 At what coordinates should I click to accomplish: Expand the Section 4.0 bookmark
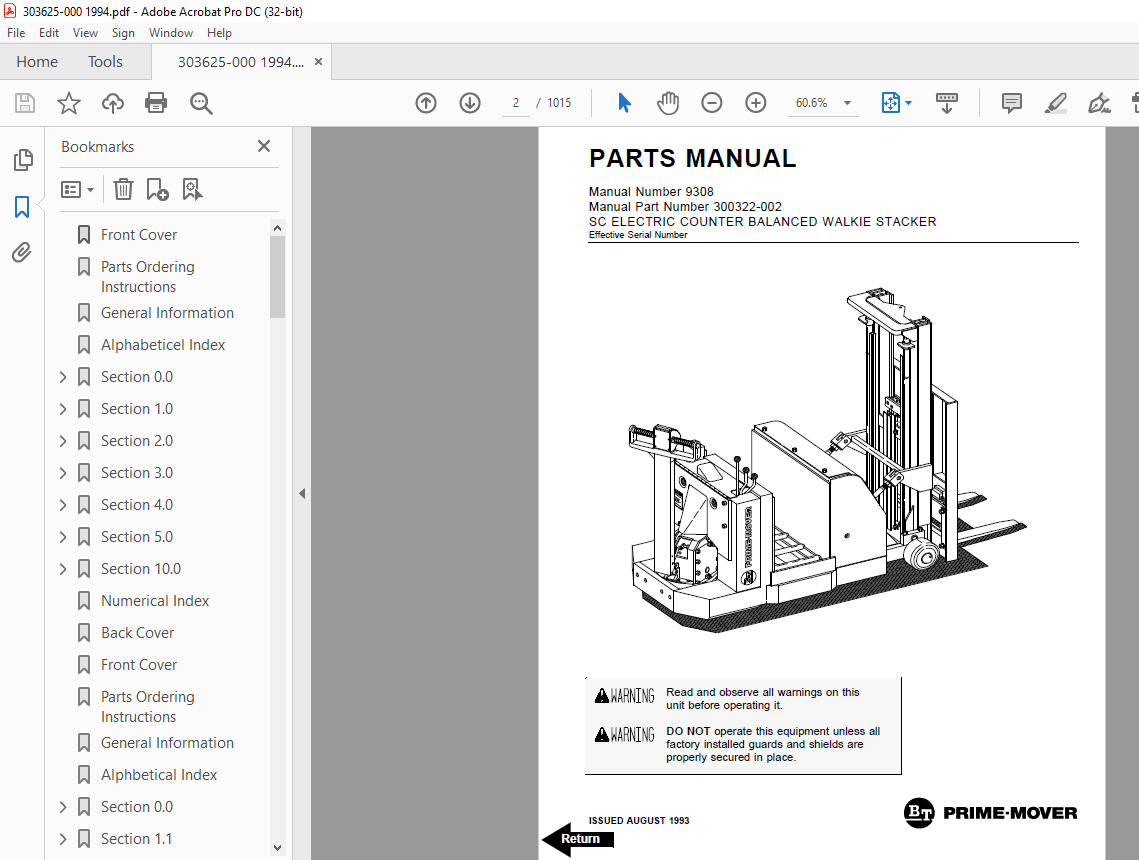pos(63,505)
